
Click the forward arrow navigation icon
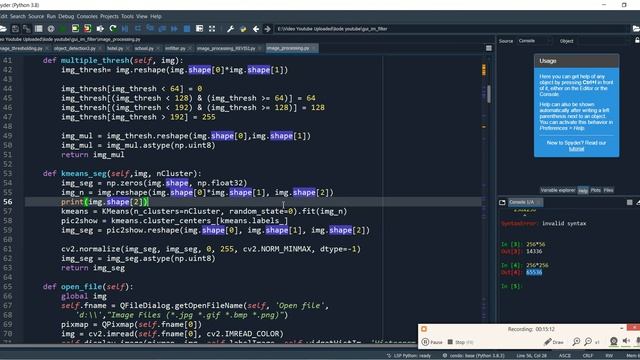point(267,29)
